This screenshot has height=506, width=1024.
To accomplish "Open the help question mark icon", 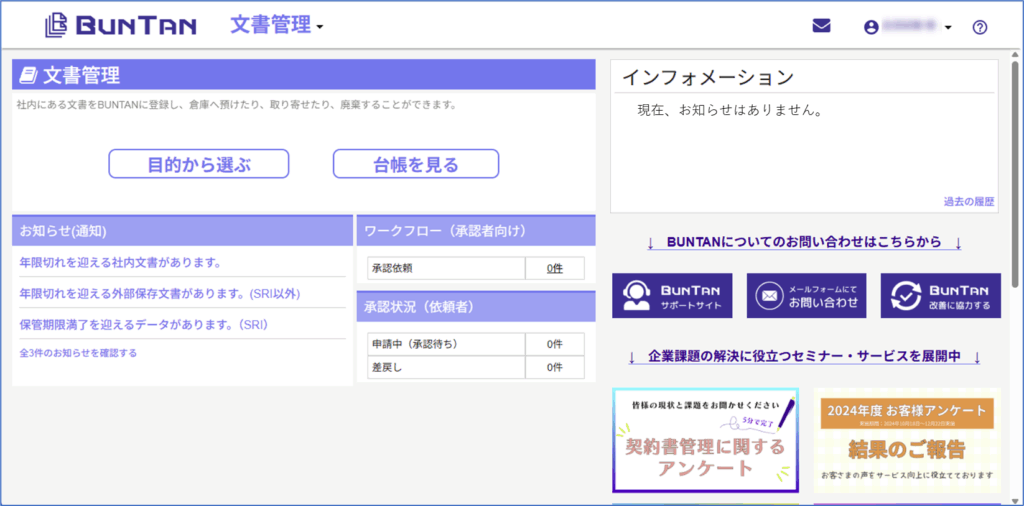I will coord(979,27).
